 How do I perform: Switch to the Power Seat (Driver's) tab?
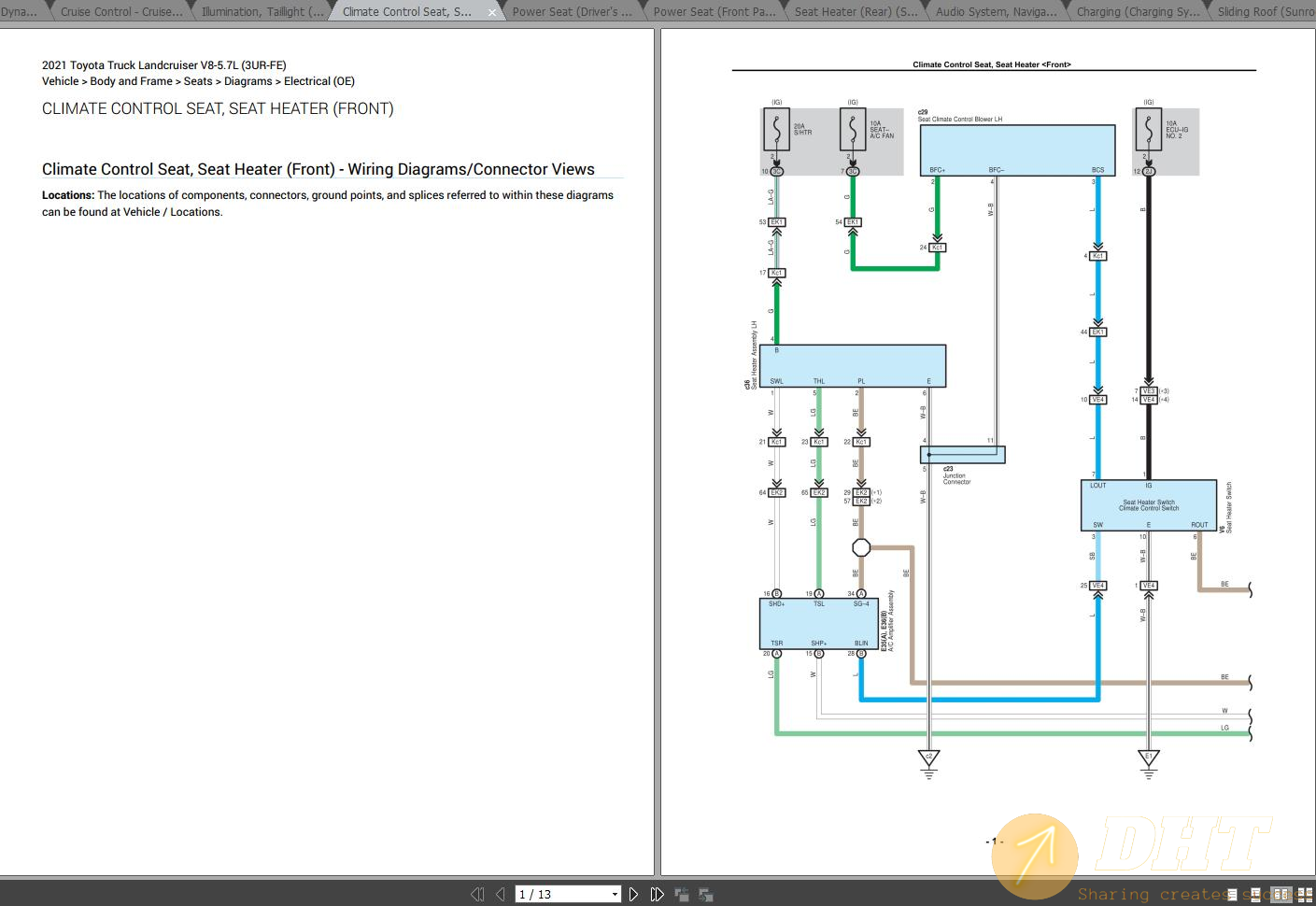pyautogui.click(x=572, y=12)
